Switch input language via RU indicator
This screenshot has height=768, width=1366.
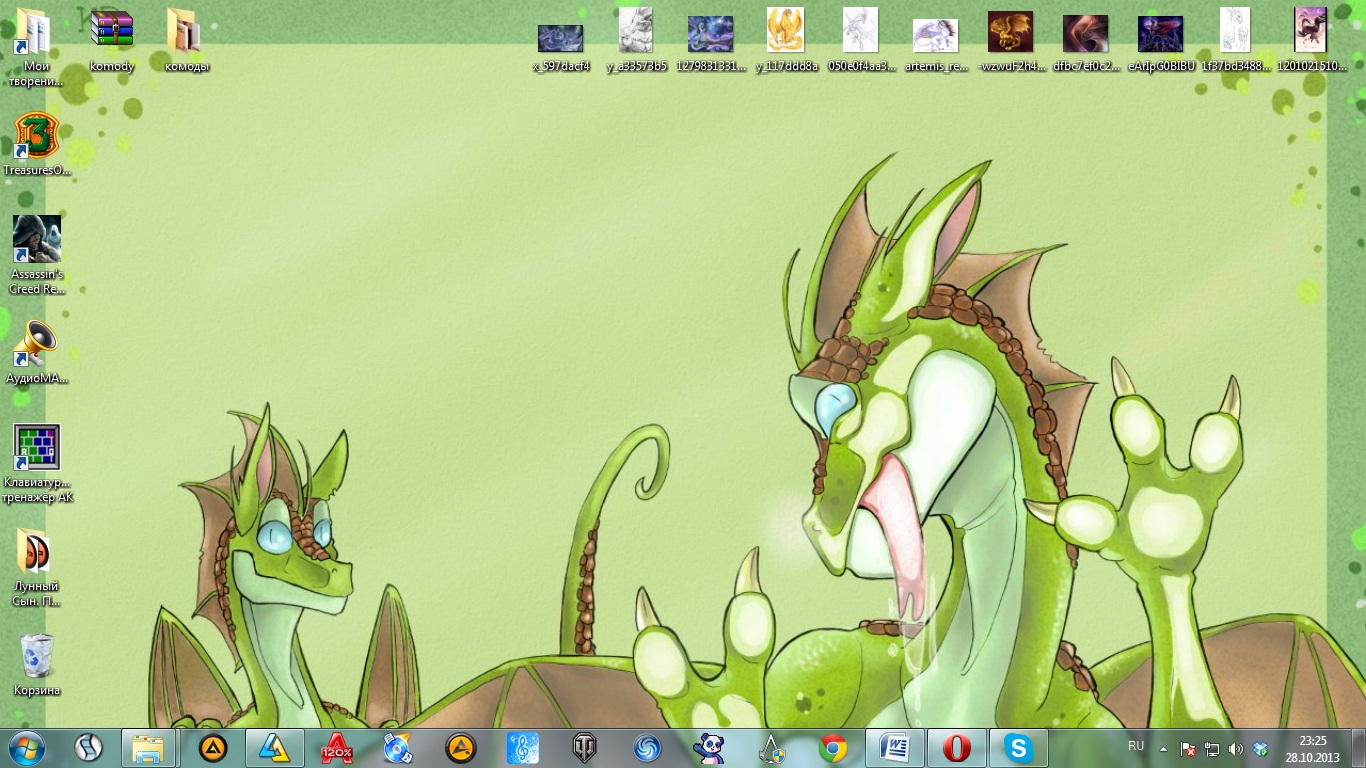pyautogui.click(x=1136, y=746)
